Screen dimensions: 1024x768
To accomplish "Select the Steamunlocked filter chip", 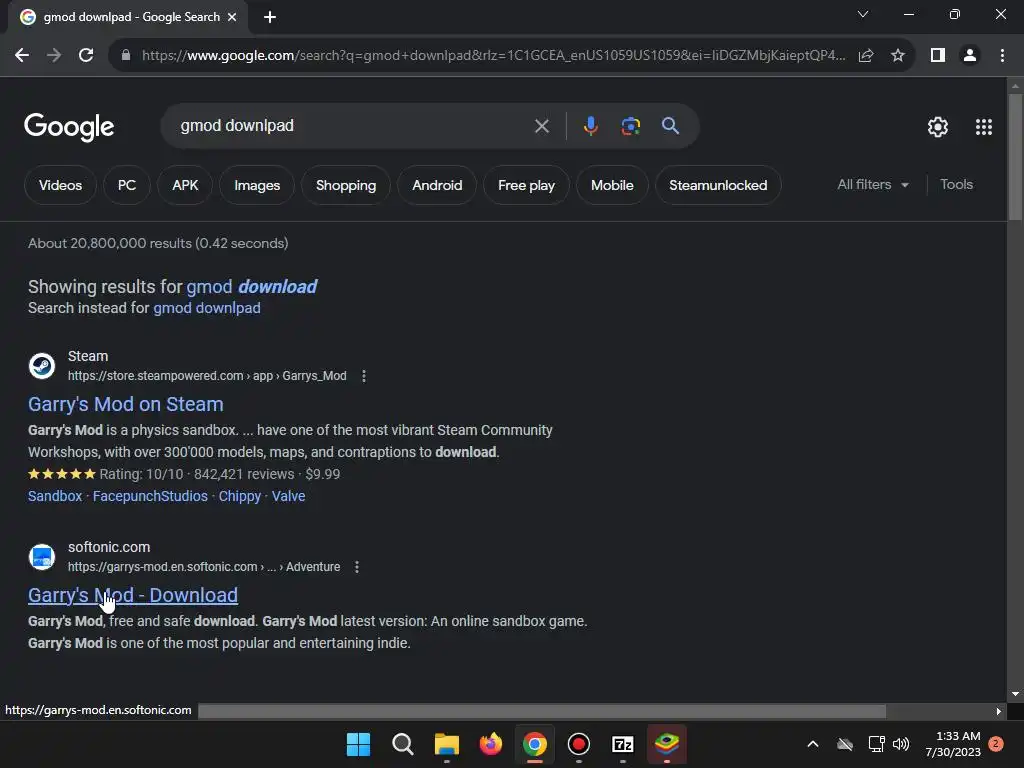I will [x=718, y=185].
